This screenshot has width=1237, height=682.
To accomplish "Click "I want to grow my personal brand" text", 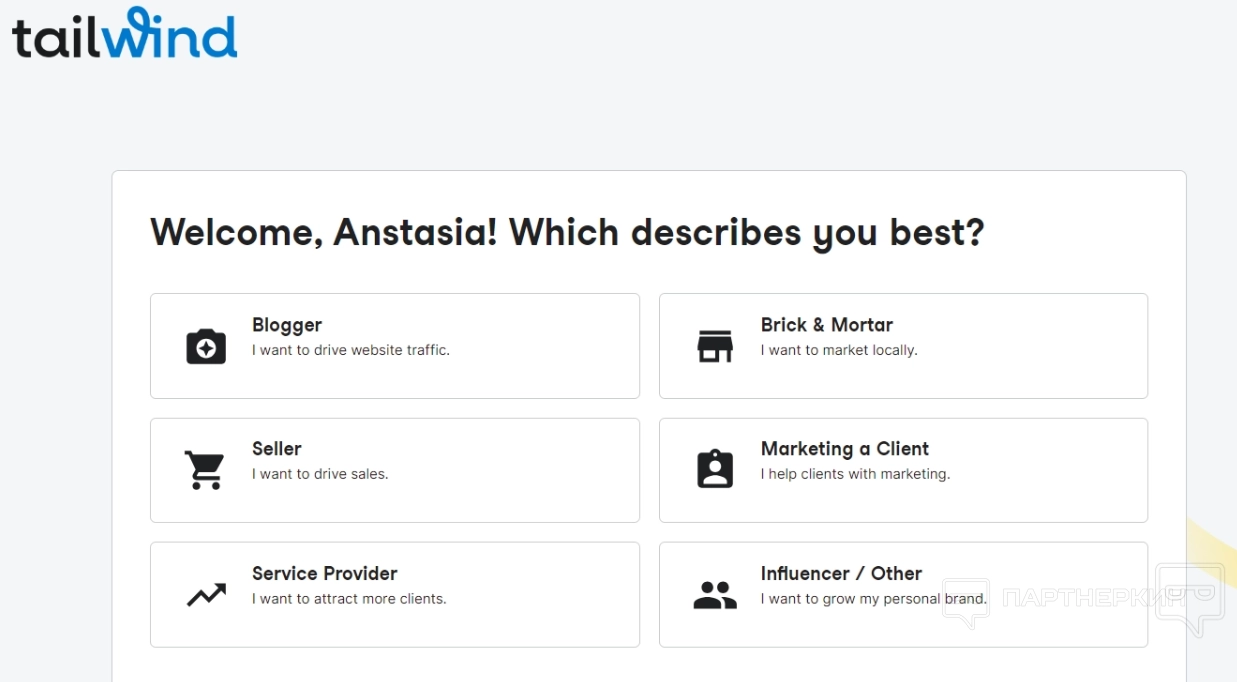I will (x=873, y=599).
